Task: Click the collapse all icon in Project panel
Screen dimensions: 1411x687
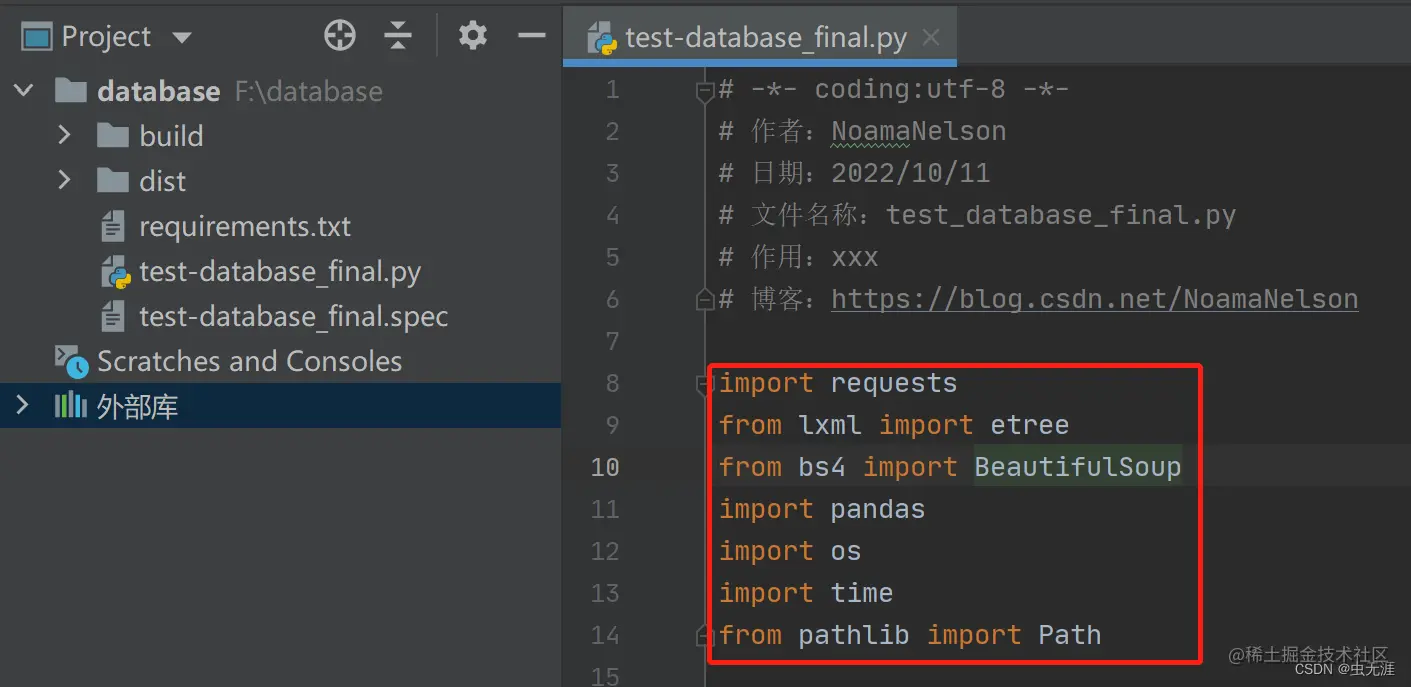Action: [398, 36]
